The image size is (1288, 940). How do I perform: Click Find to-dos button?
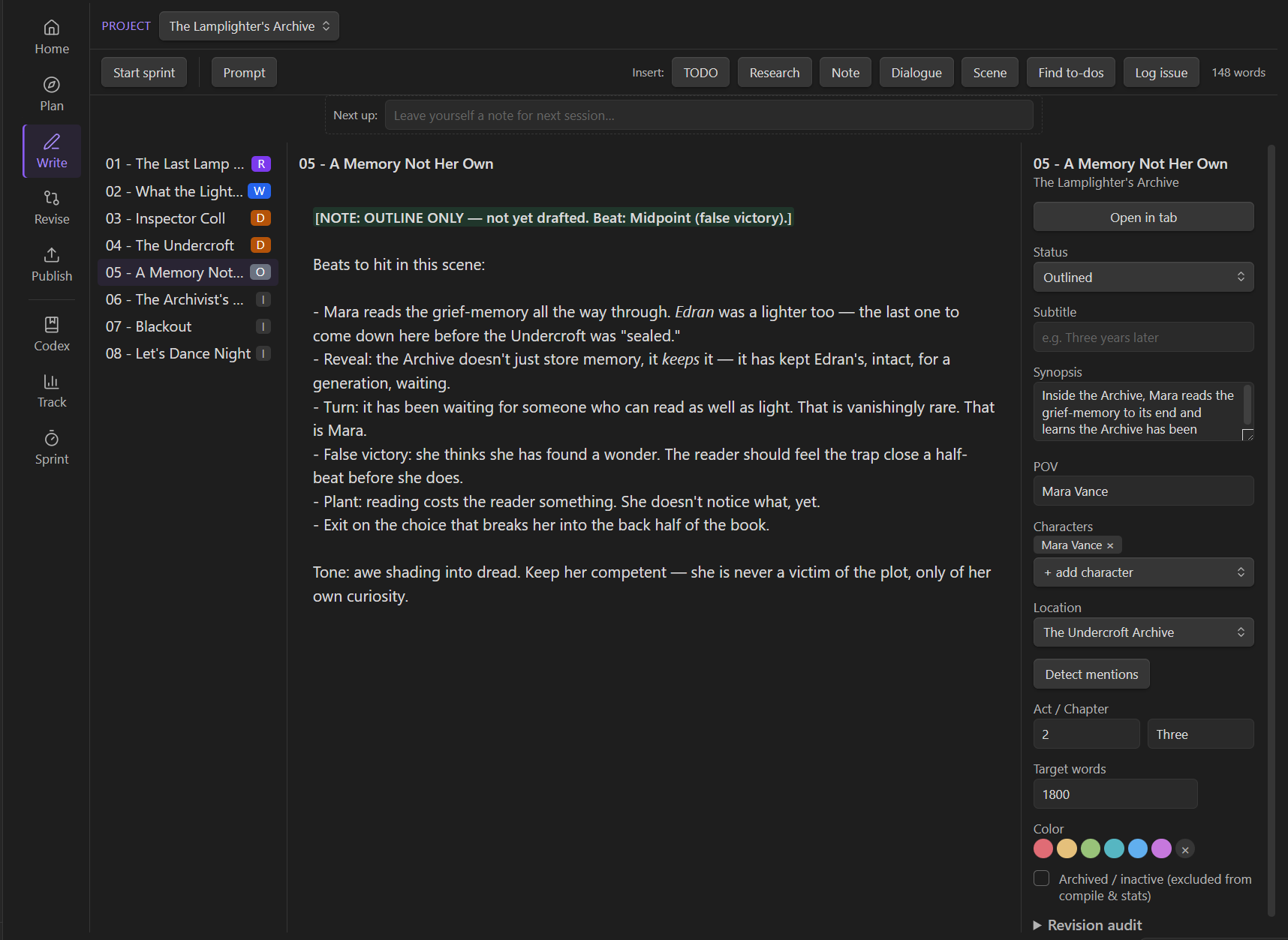1071,73
